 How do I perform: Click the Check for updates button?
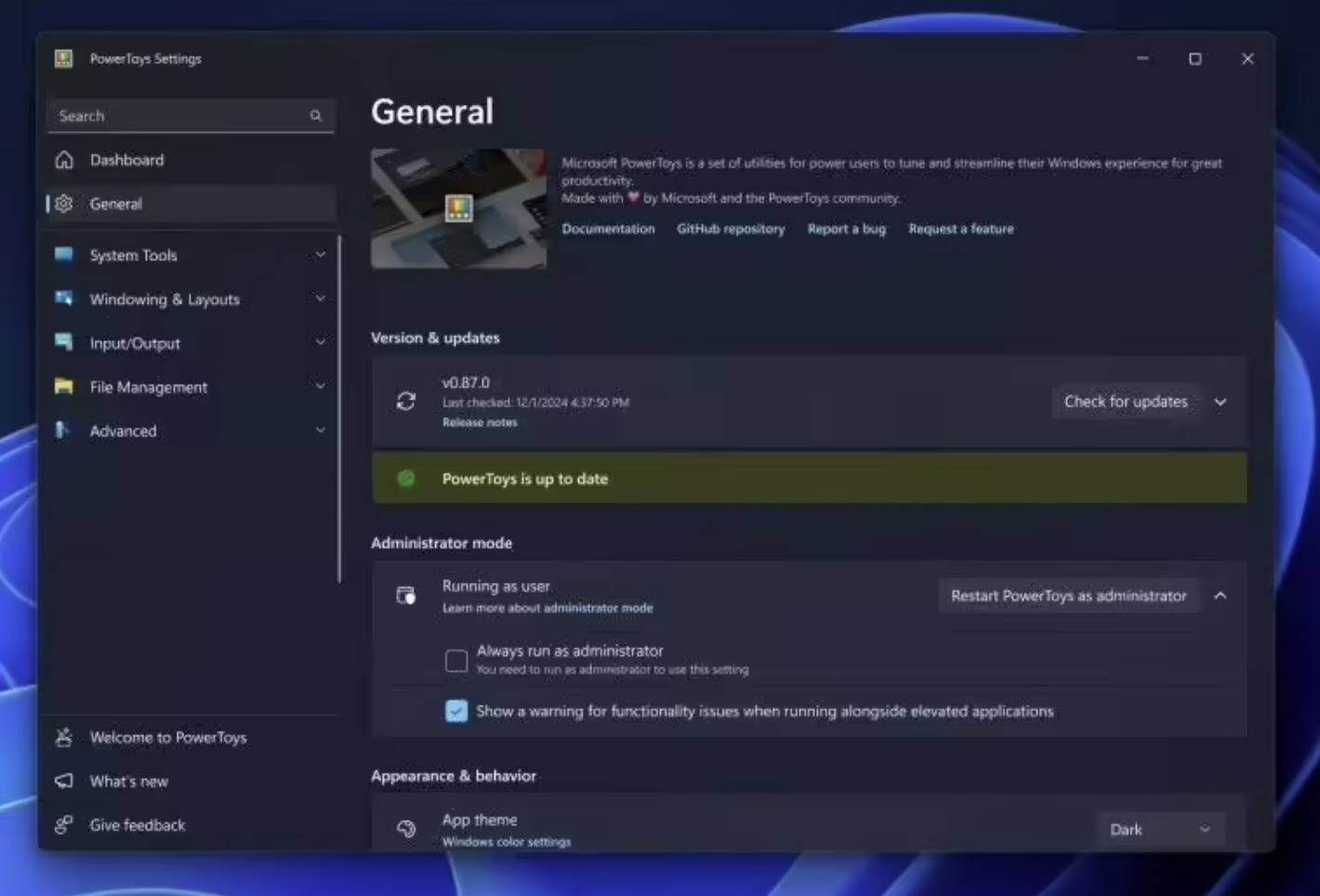[1126, 402]
